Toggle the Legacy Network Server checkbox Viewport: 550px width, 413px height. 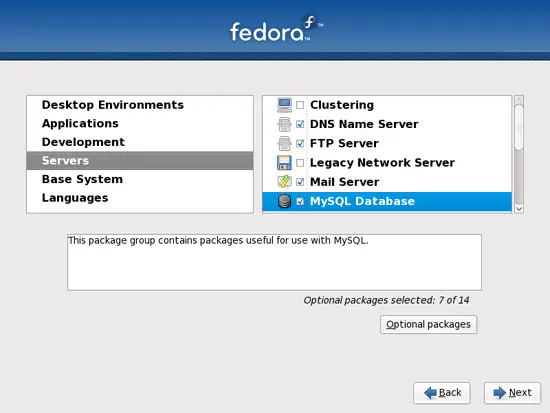pos(300,163)
